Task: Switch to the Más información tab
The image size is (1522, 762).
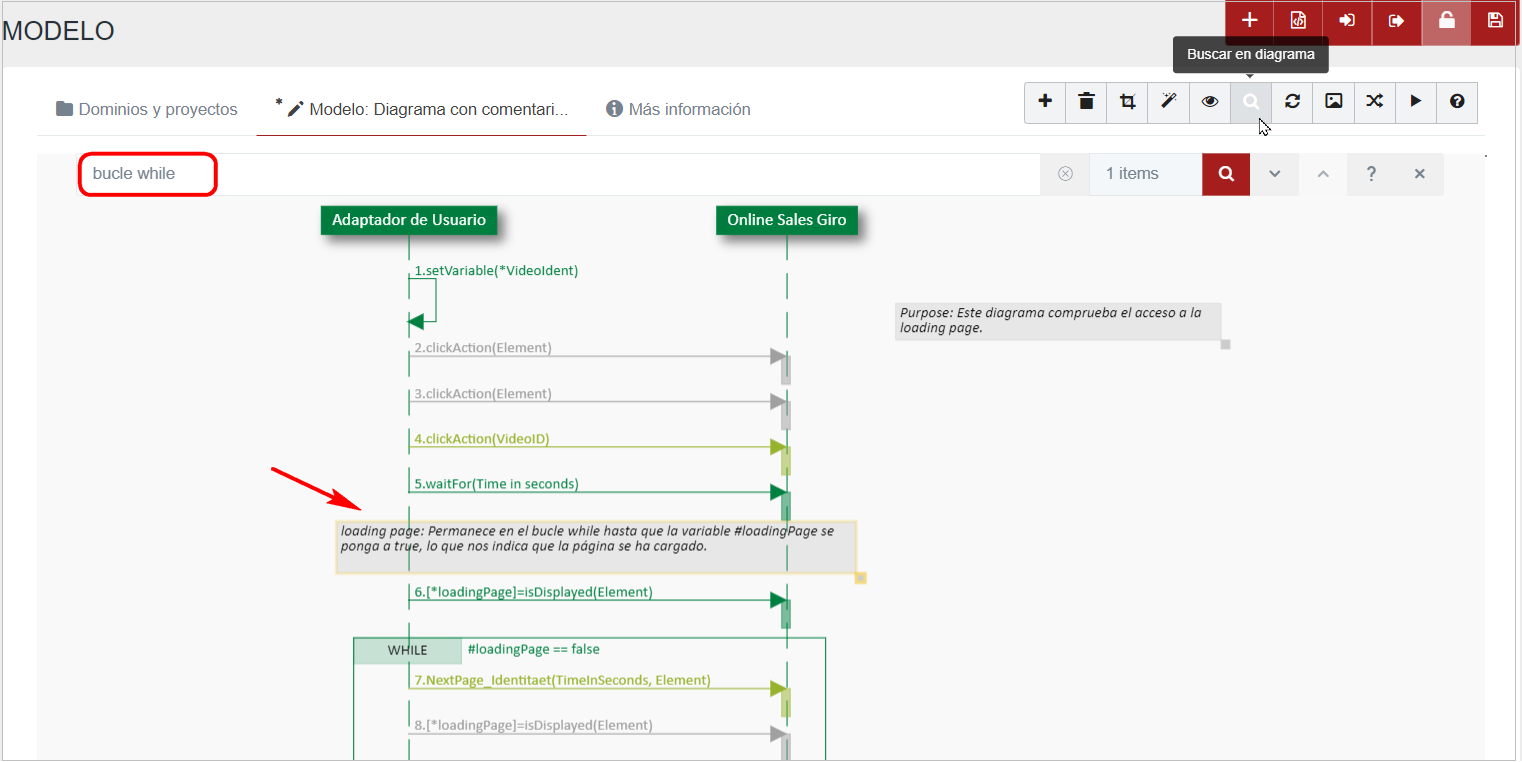Action: [678, 109]
